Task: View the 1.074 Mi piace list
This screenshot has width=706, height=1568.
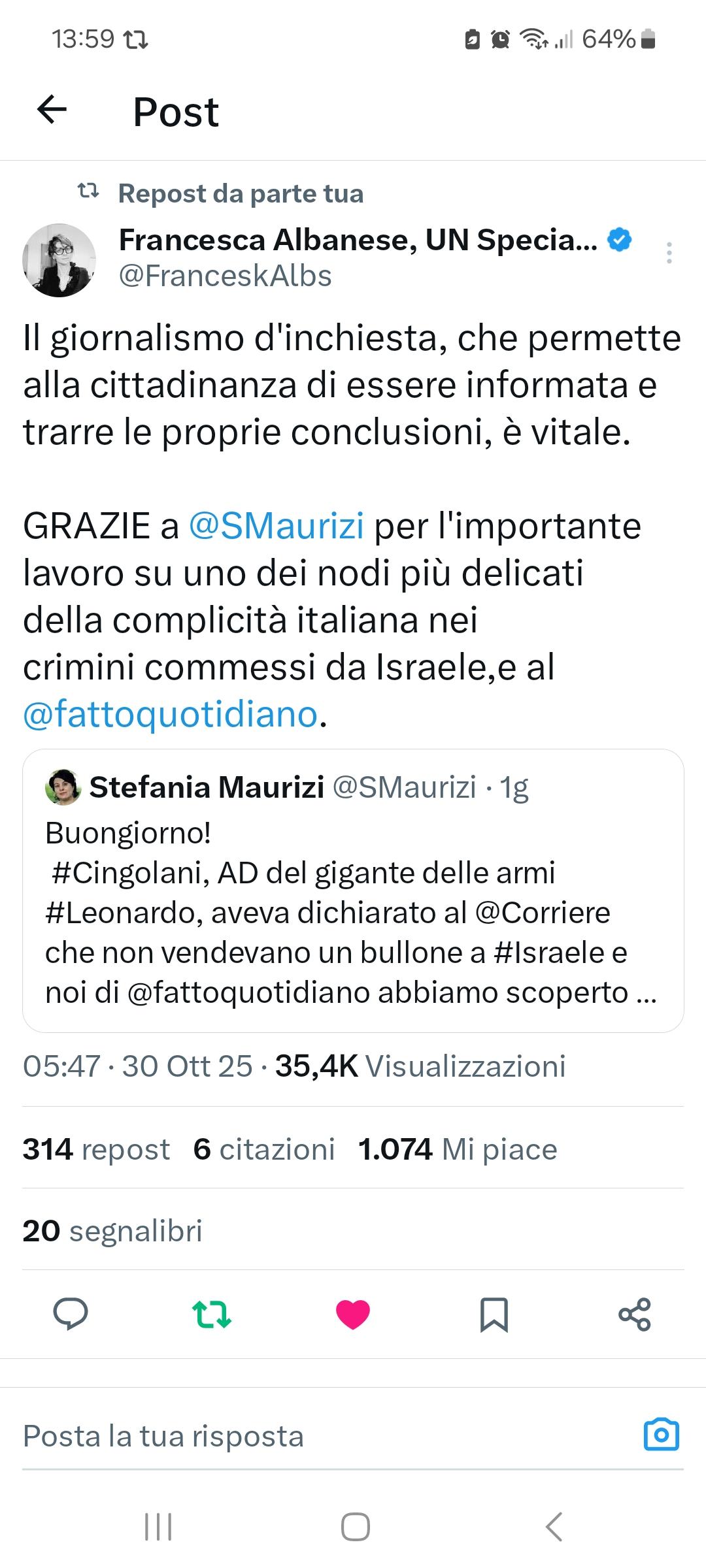Action: click(458, 1149)
